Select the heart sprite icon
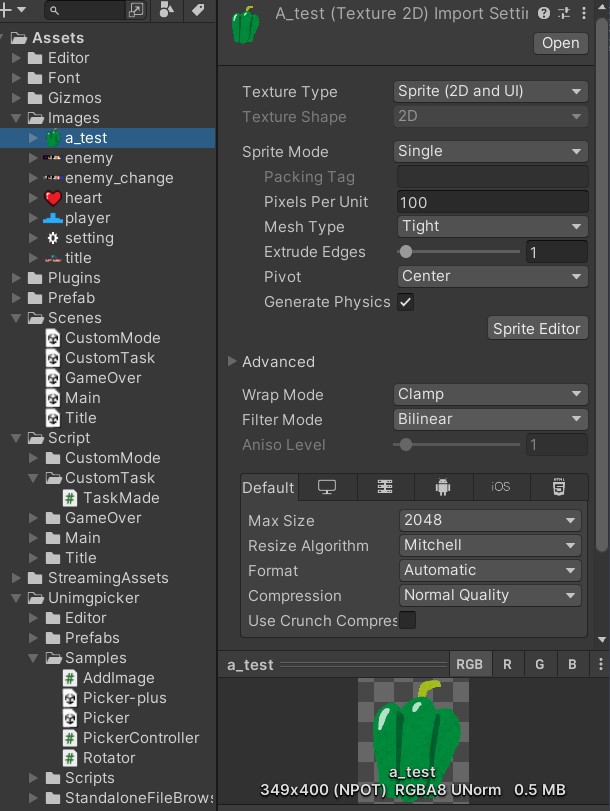The height and width of the screenshot is (811, 610). [53, 198]
